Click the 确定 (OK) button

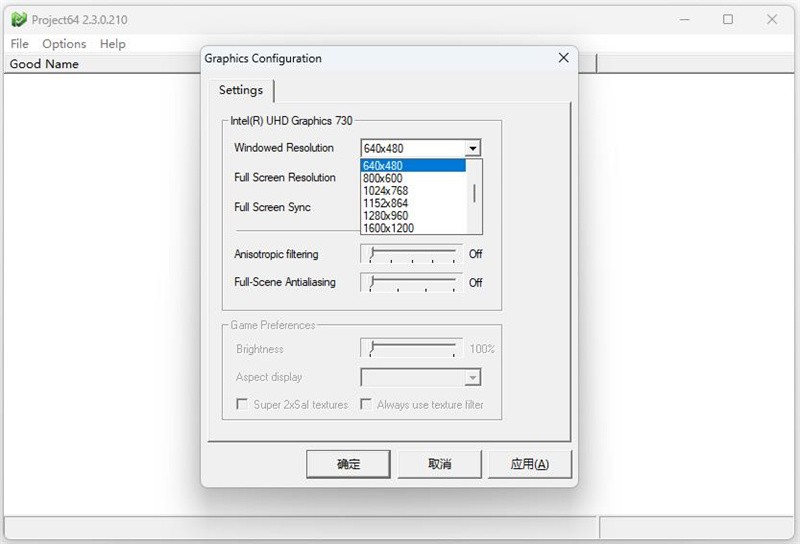pyautogui.click(x=348, y=464)
